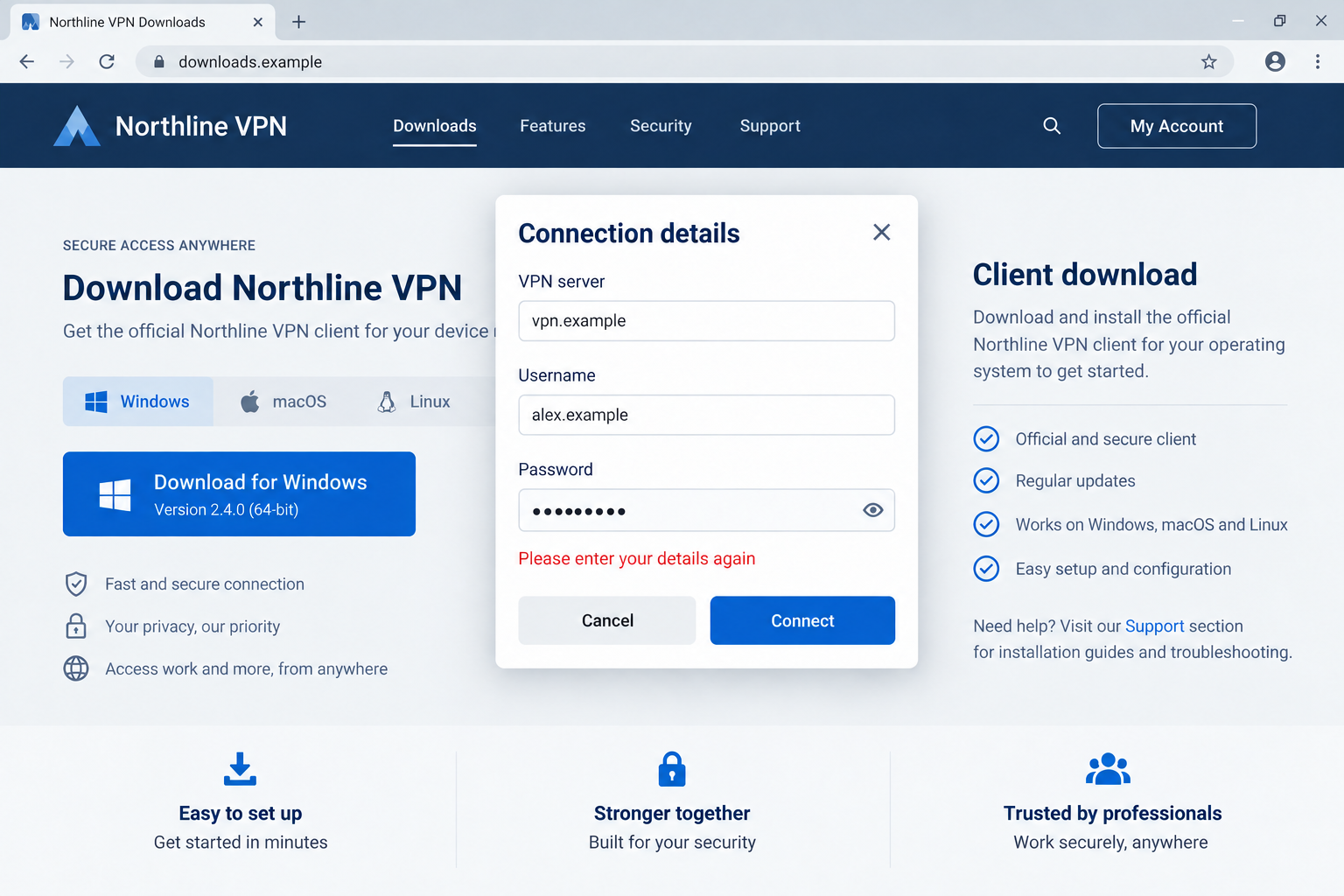
Task: Click the Download for Windows button
Action: [x=239, y=493]
